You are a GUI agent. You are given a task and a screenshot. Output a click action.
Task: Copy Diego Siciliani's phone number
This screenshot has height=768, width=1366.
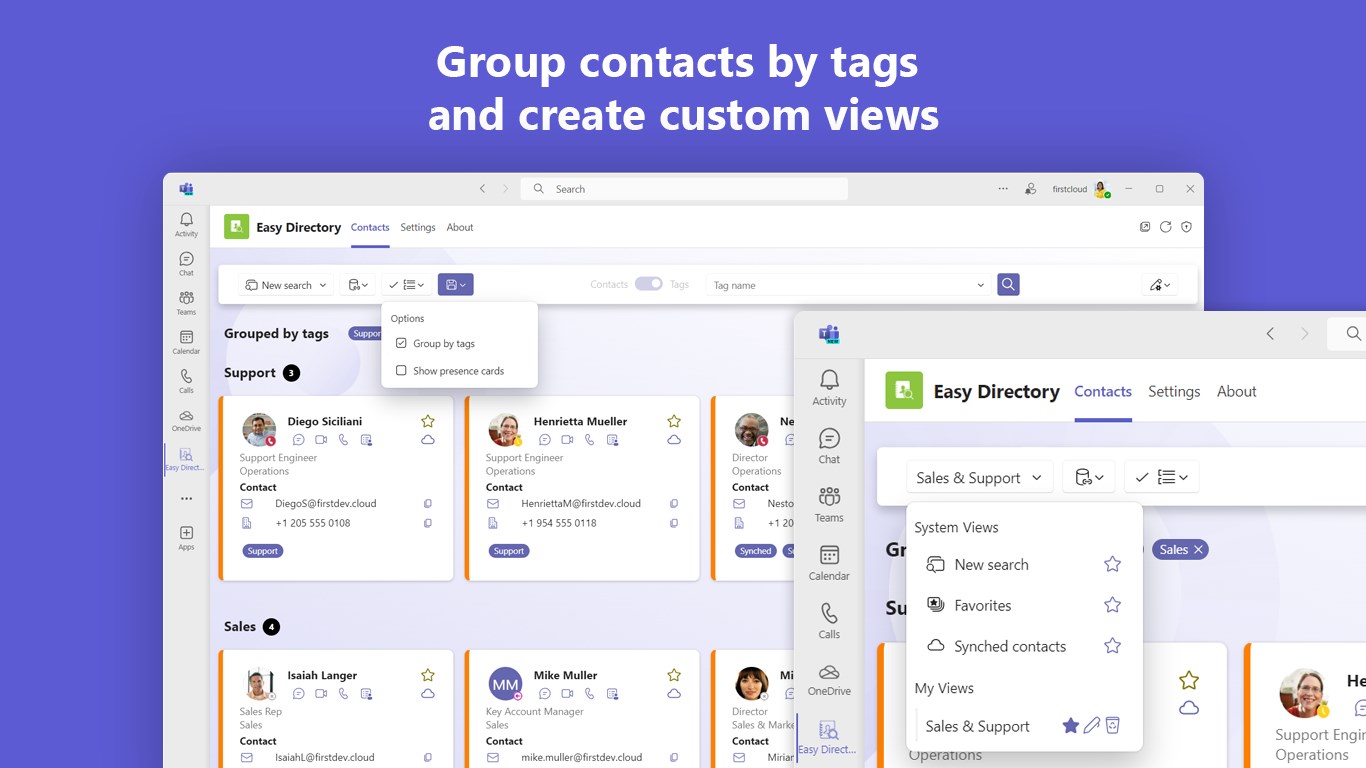(427, 523)
